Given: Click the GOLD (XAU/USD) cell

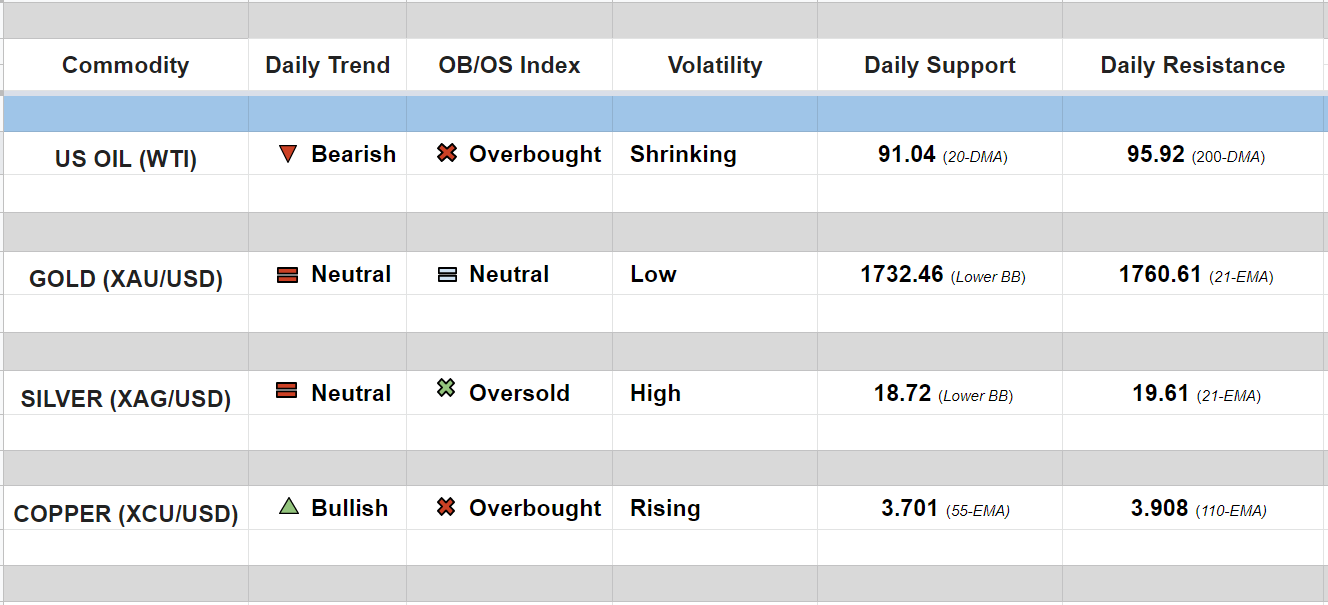Looking at the screenshot, I should tap(126, 278).
